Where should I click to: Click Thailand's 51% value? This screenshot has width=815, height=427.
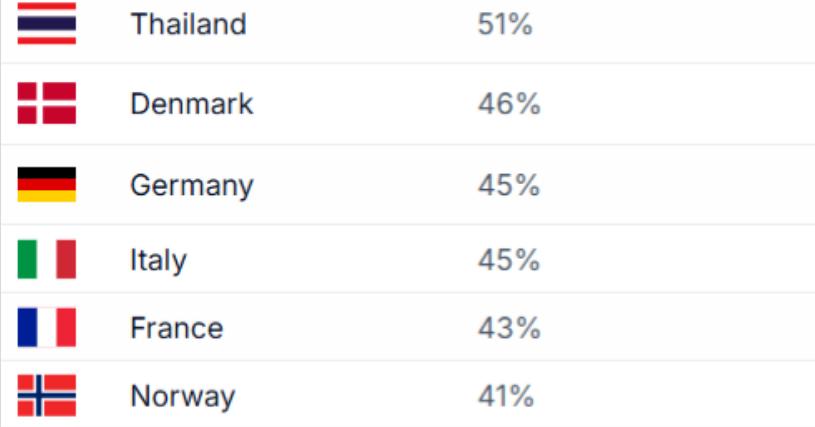505,24
